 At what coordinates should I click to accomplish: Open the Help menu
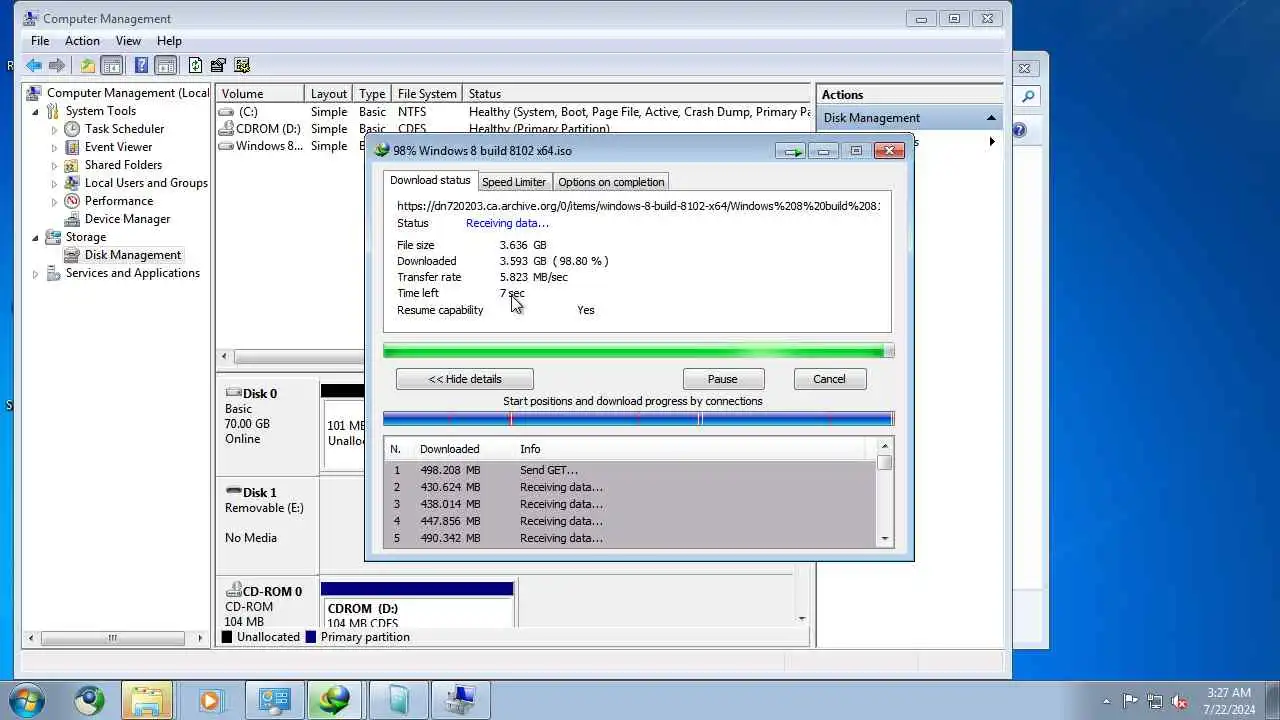pyautogui.click(x=169, y=41)
